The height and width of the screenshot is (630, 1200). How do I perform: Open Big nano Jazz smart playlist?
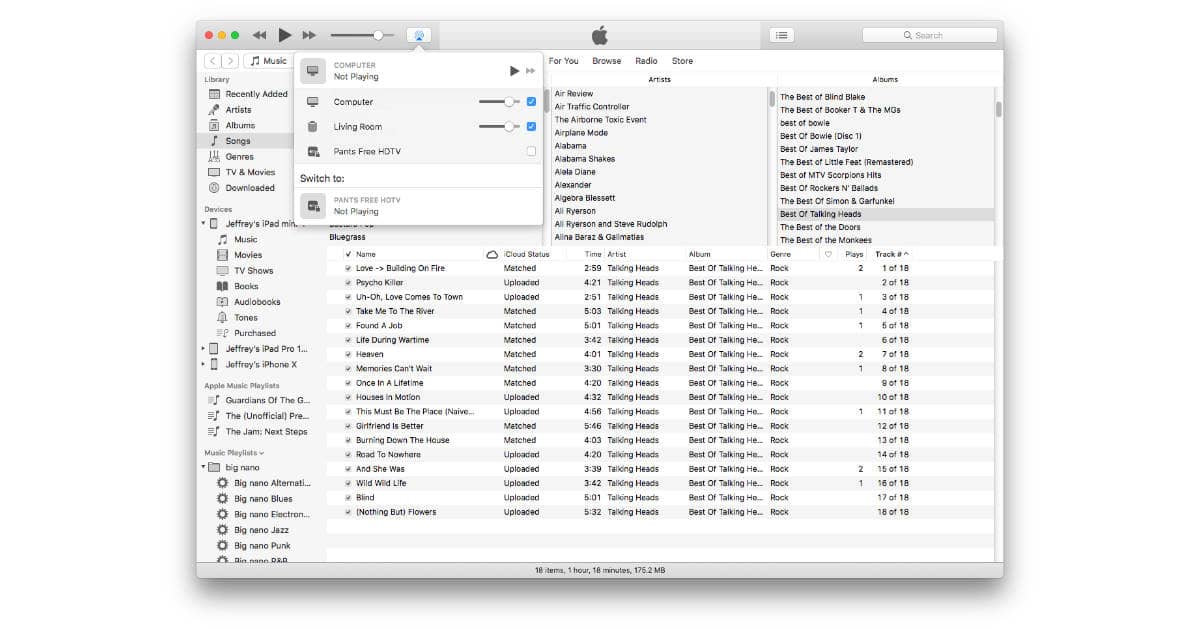point(262,530)
